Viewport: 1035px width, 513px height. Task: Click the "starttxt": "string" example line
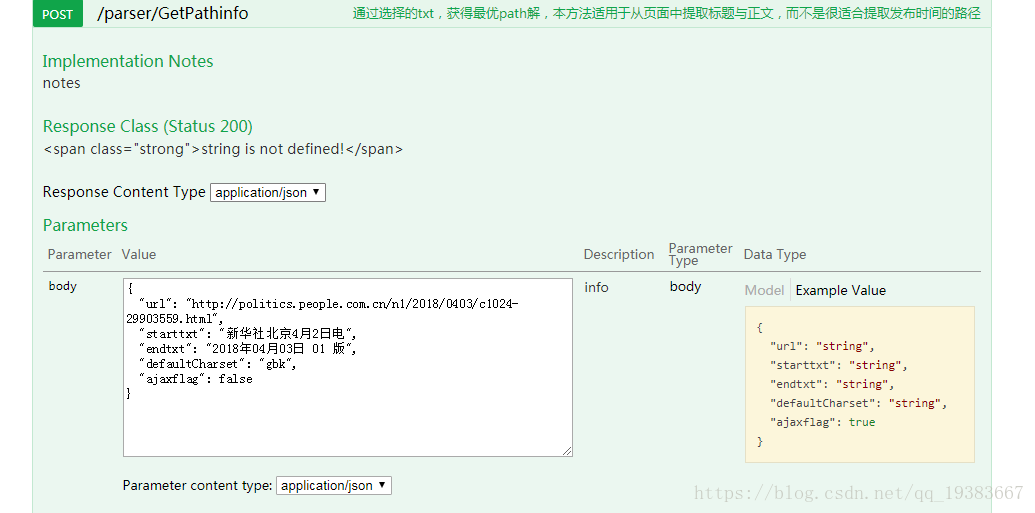click(x=839, y=365)
